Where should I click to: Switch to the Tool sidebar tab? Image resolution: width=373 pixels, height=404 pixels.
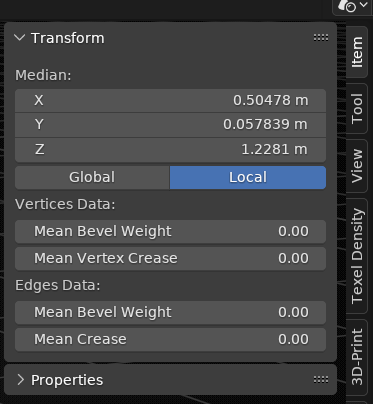coord(357,108)
